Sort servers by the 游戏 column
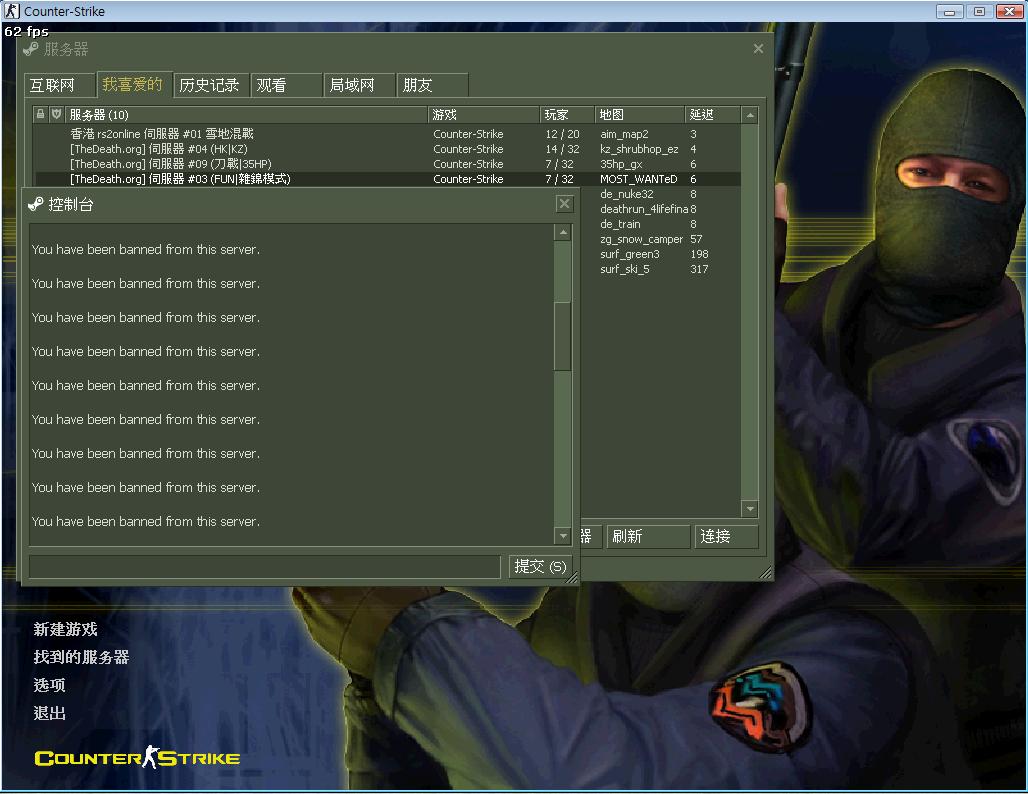Image resolution: width=1028 pixels, height=794 pixels. click(484, 115)
